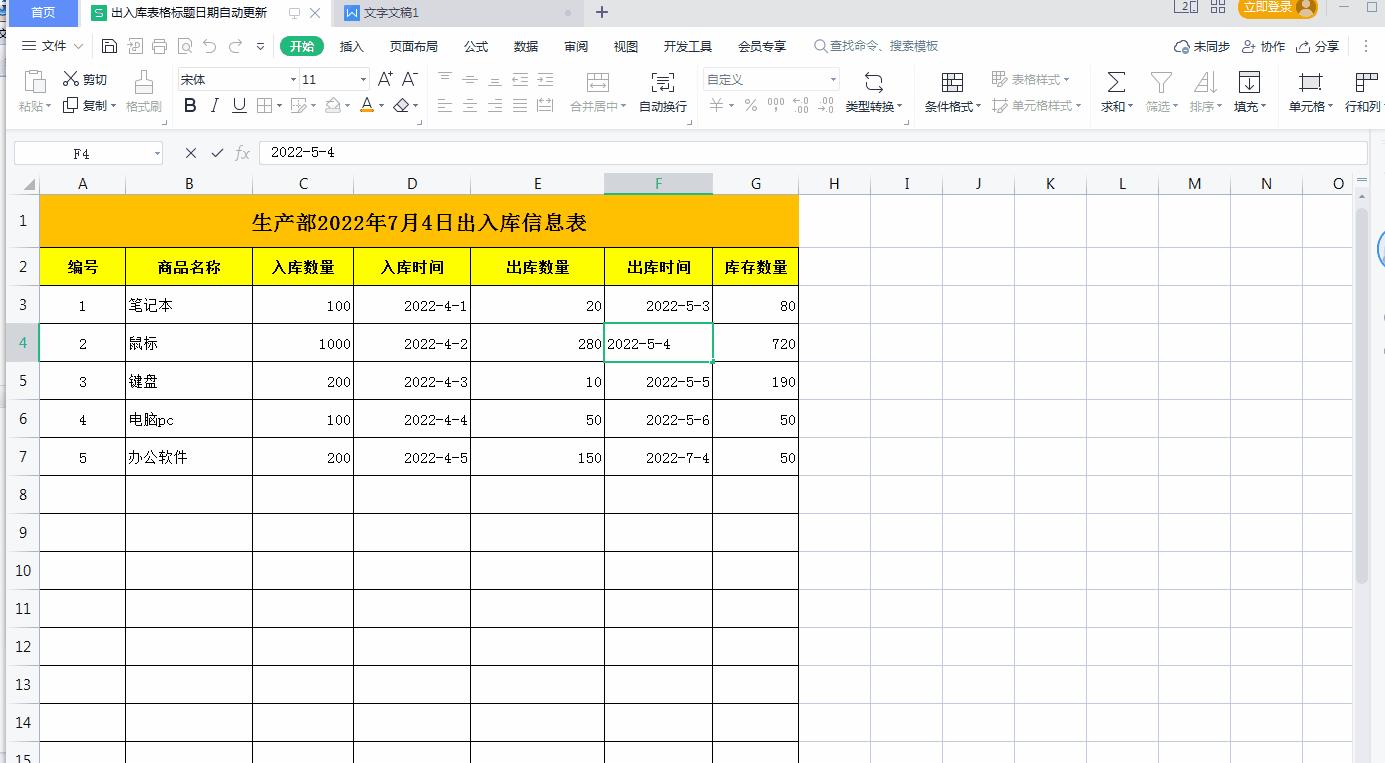Image resolution: width=1385 pixels, height=763 pixels.
Task: Increase font size with A+ icon
Action: click(383, 77)
